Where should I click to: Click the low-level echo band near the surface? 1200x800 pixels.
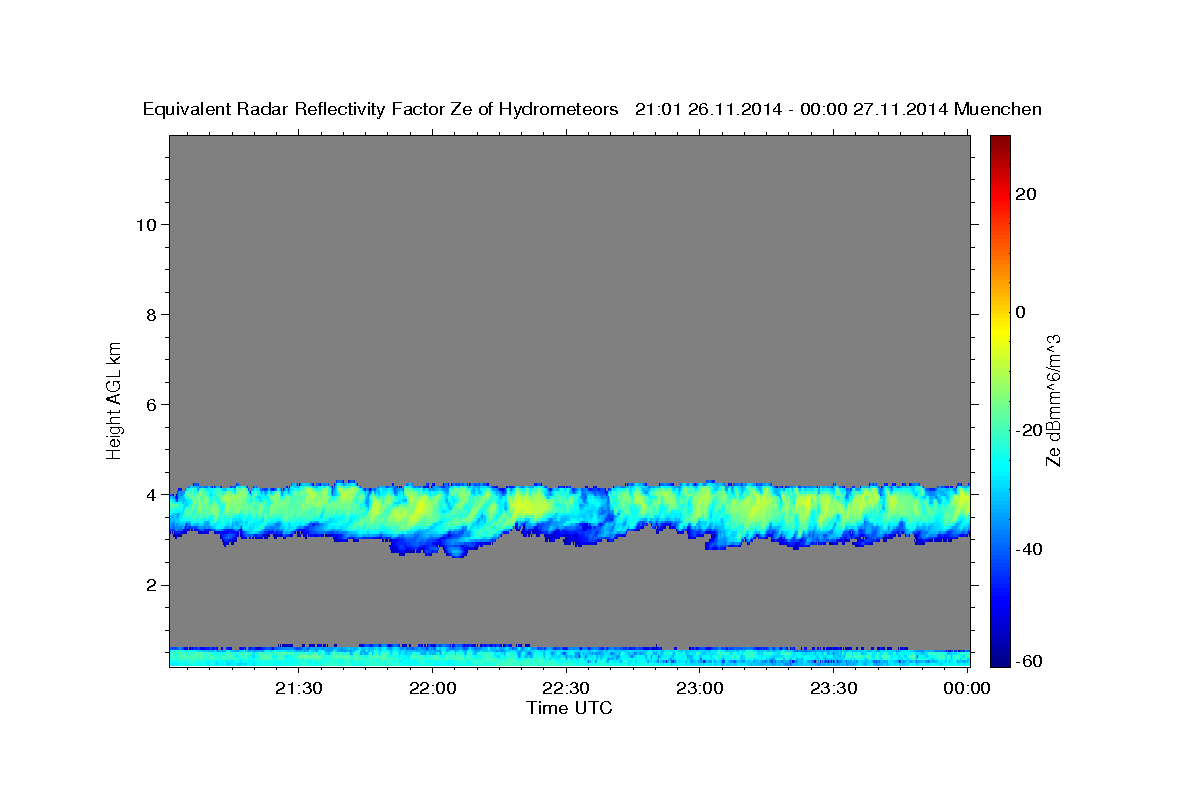pyautogui.click(x=569, y=656)
